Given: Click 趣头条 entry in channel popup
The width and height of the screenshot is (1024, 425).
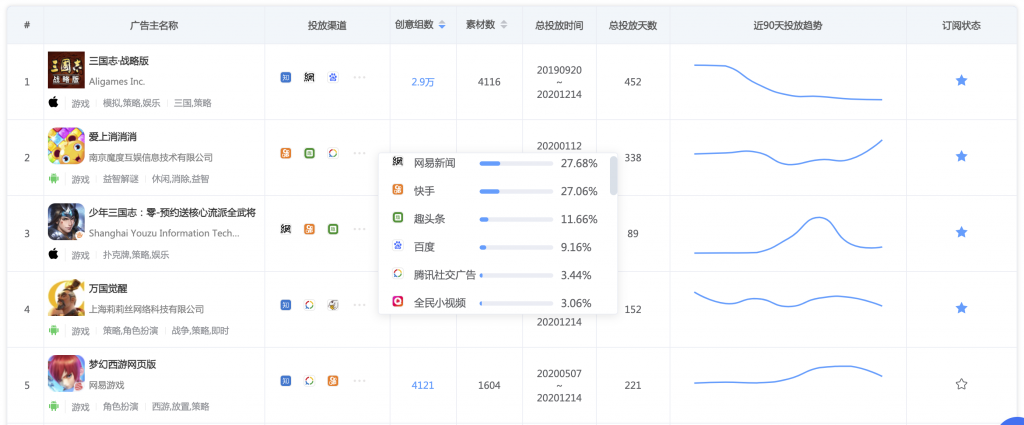Looking at the screenshot, I should (430, 219).
